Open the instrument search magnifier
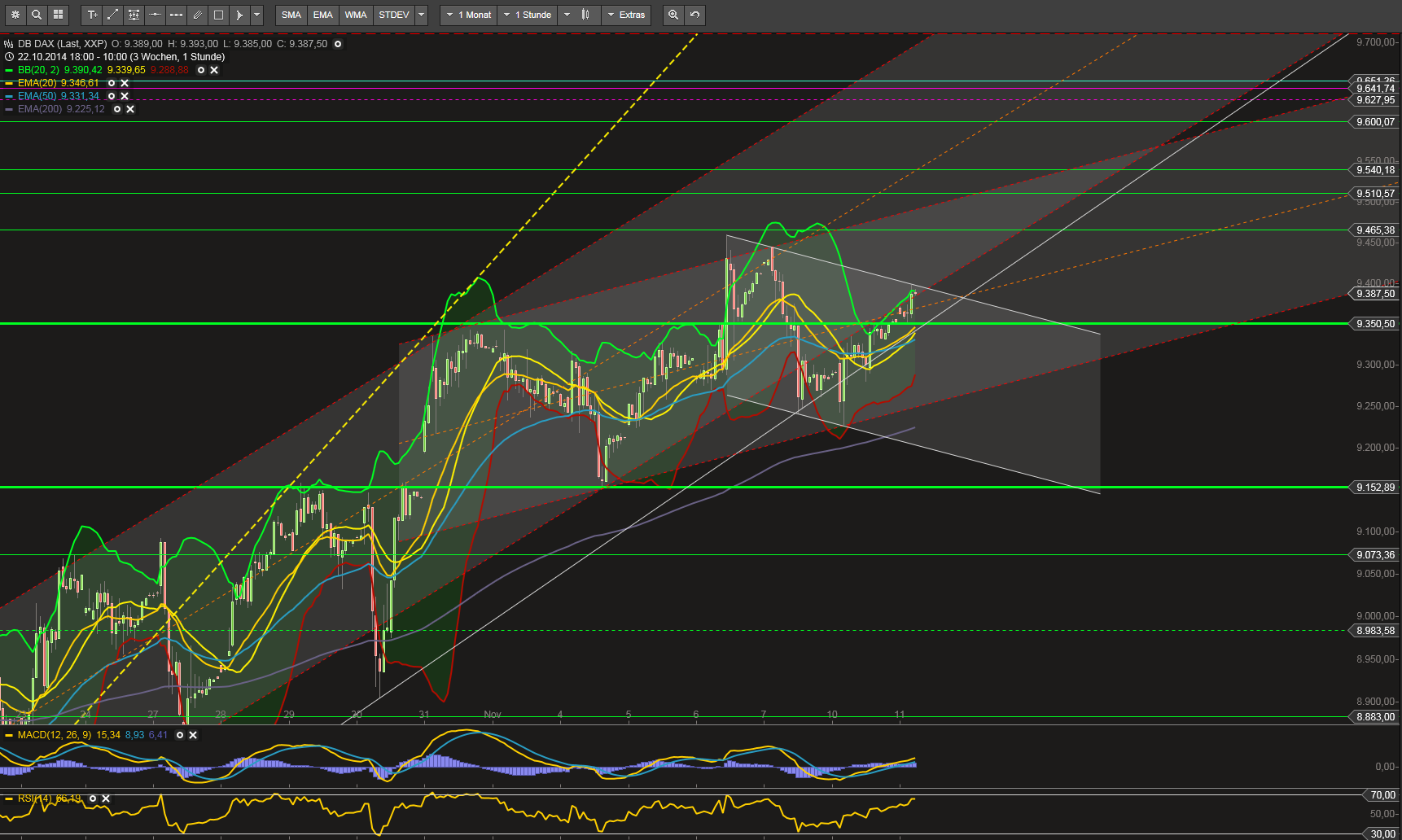 (37, 15)
